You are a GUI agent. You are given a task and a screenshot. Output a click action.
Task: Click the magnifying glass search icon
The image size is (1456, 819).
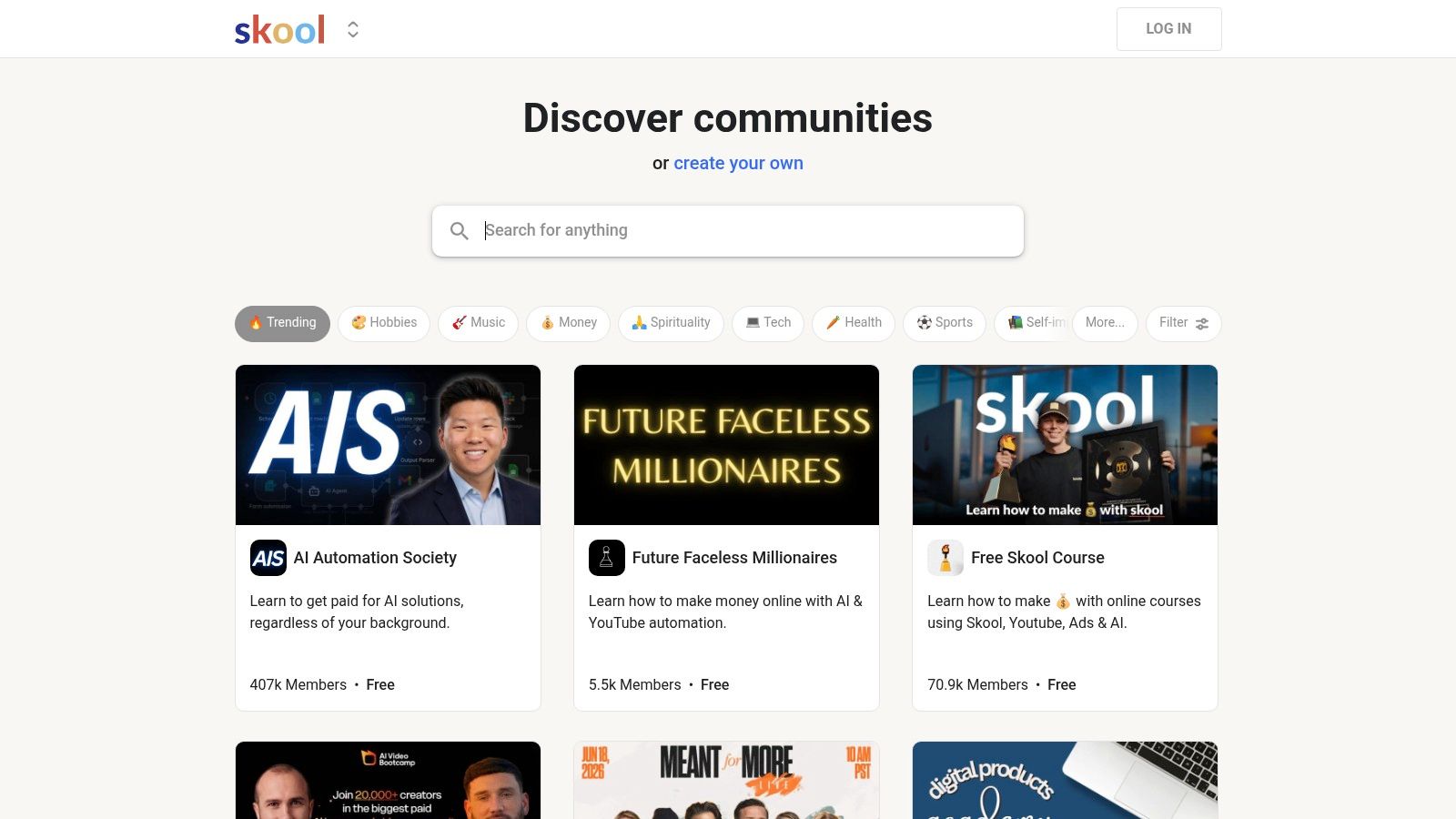tap(460, 231)
